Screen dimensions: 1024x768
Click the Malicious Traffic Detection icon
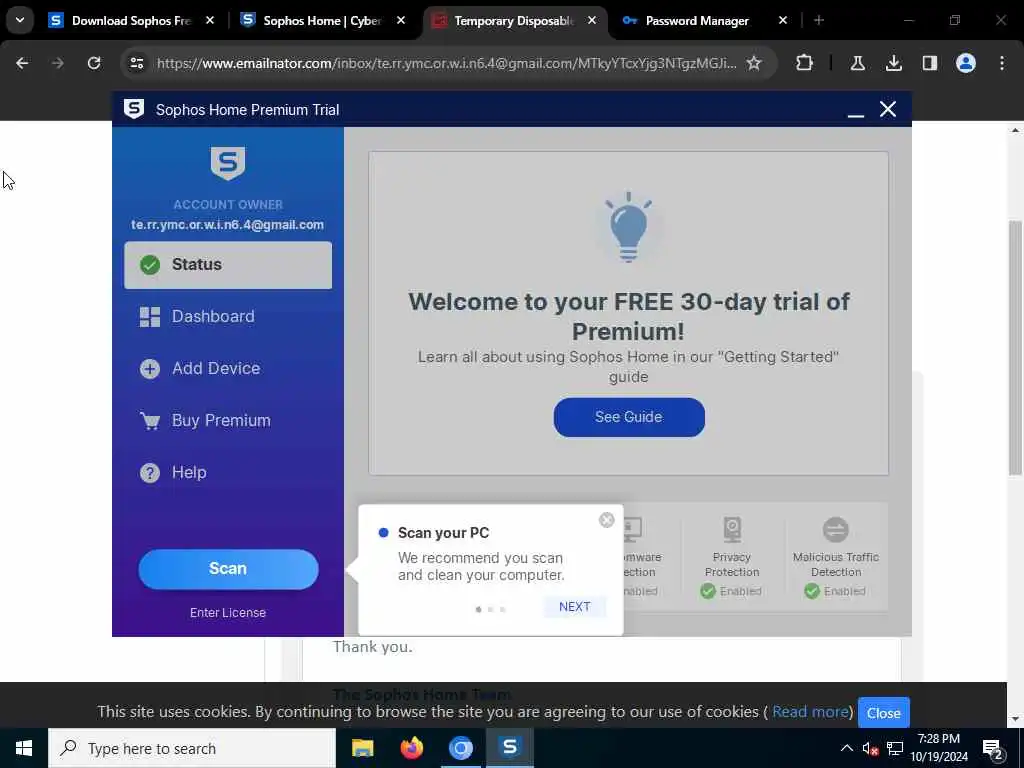(836, 530)
